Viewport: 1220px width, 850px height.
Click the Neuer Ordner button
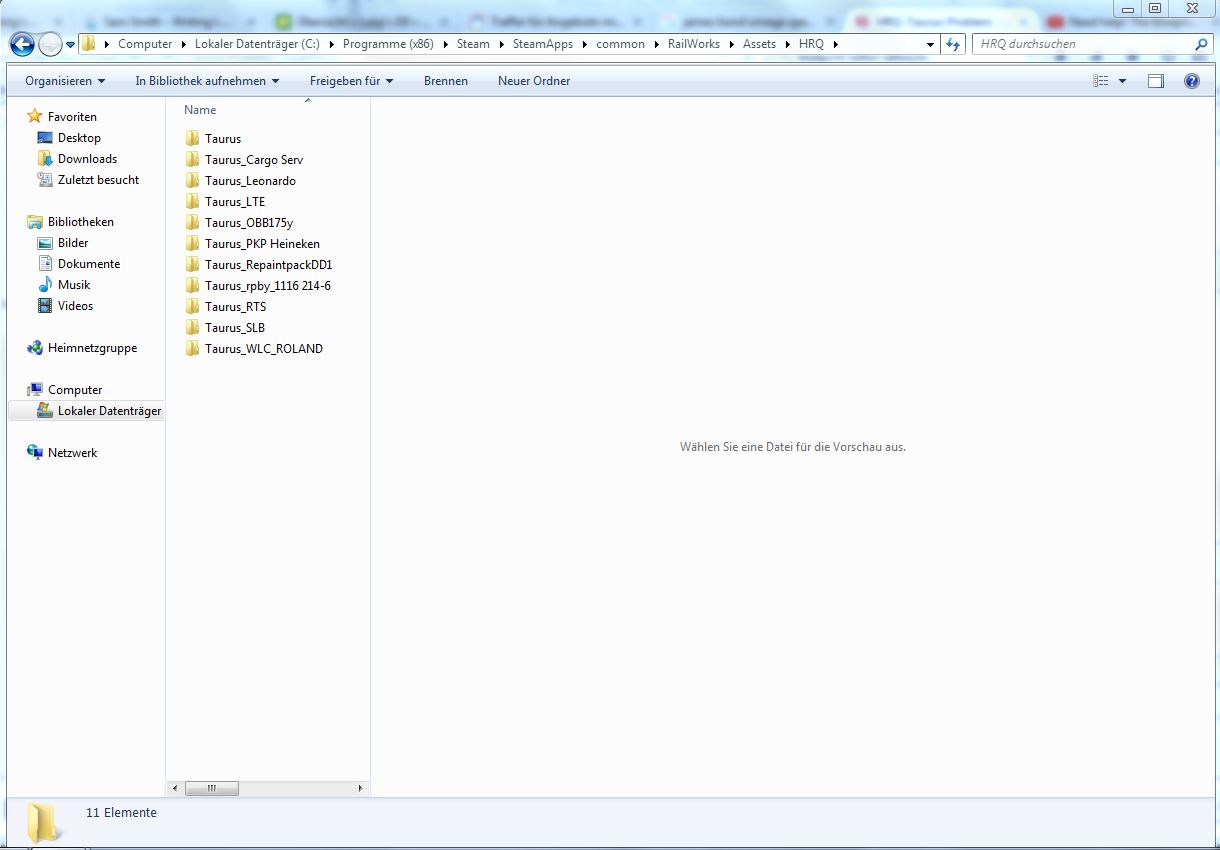(534, 81)
